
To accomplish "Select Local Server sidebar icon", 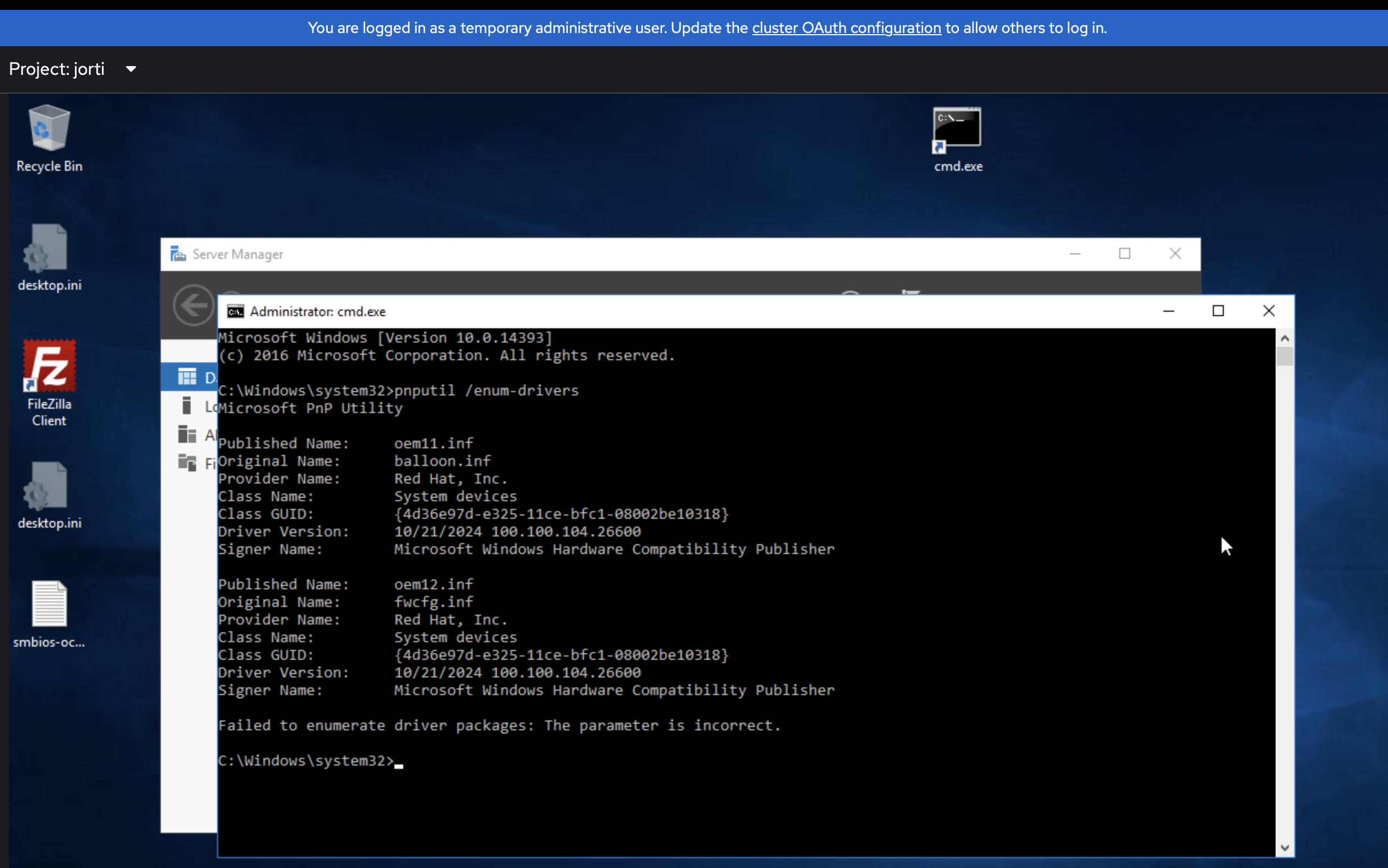I will (x=187, y=406).
